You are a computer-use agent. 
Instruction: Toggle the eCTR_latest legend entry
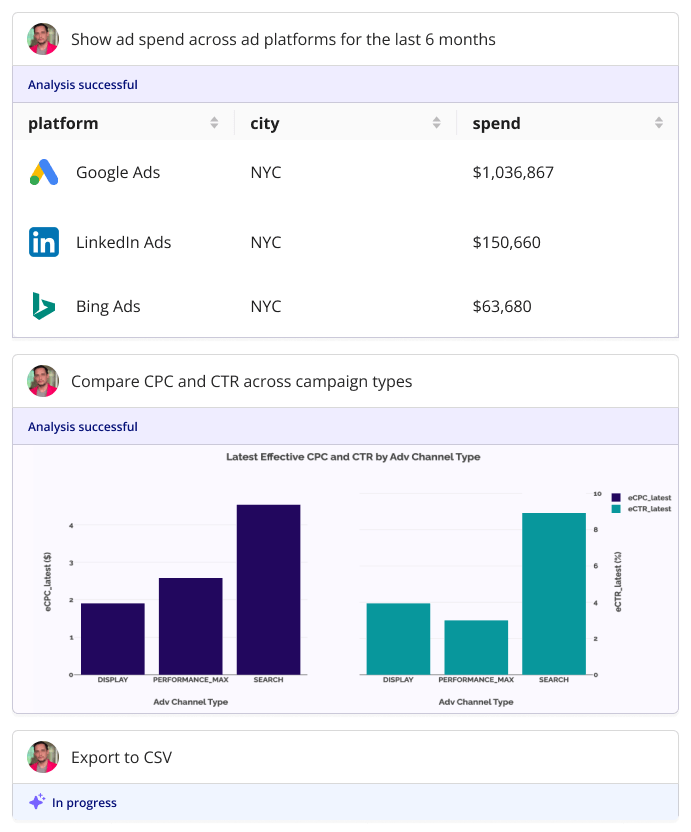(x=648, y=508)
